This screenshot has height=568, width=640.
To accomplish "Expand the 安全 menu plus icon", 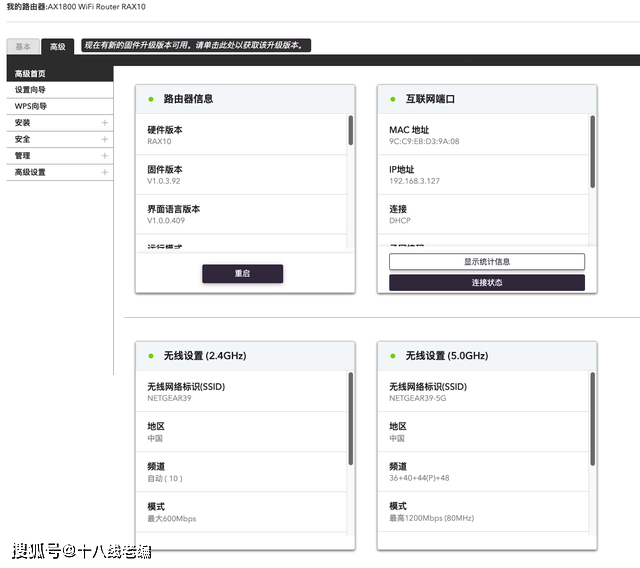I will (104, 139).
